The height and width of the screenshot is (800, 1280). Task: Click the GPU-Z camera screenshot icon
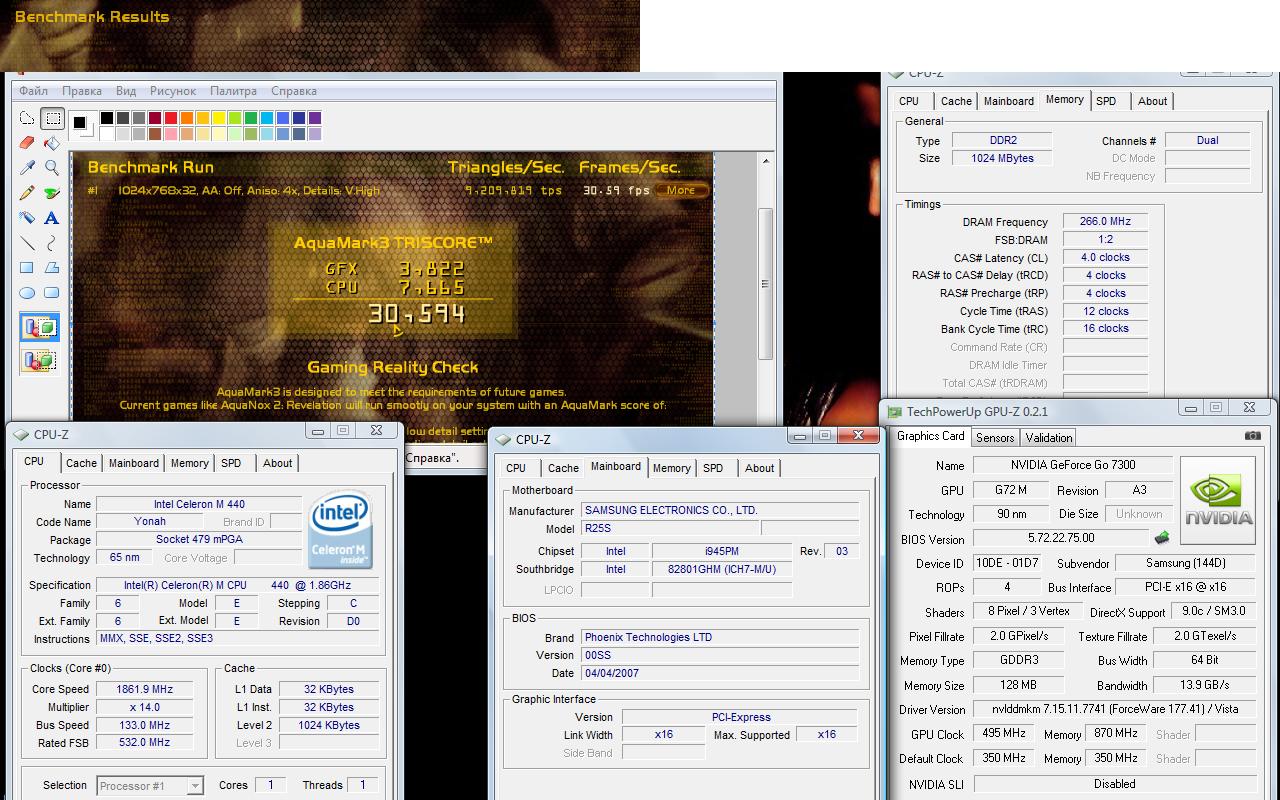[x=1252, y=436]
